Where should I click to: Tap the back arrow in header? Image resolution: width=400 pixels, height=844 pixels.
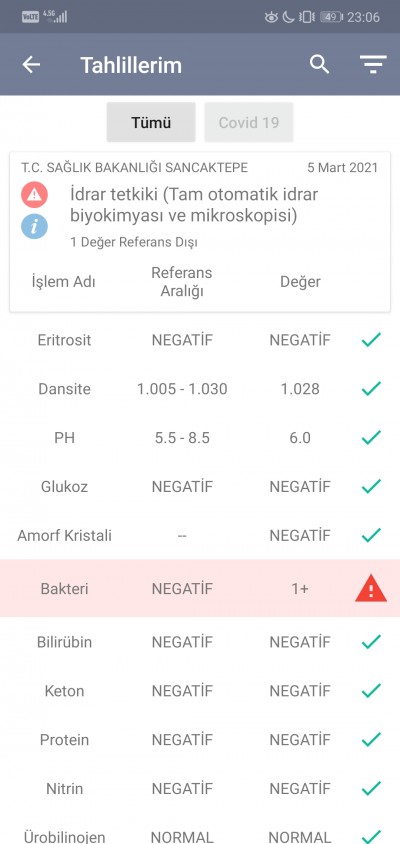point(31,65)
